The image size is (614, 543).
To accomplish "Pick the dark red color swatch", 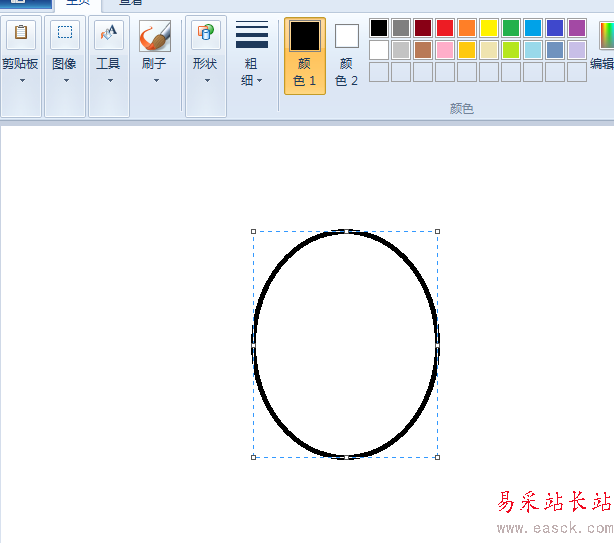I will [423, 28].
